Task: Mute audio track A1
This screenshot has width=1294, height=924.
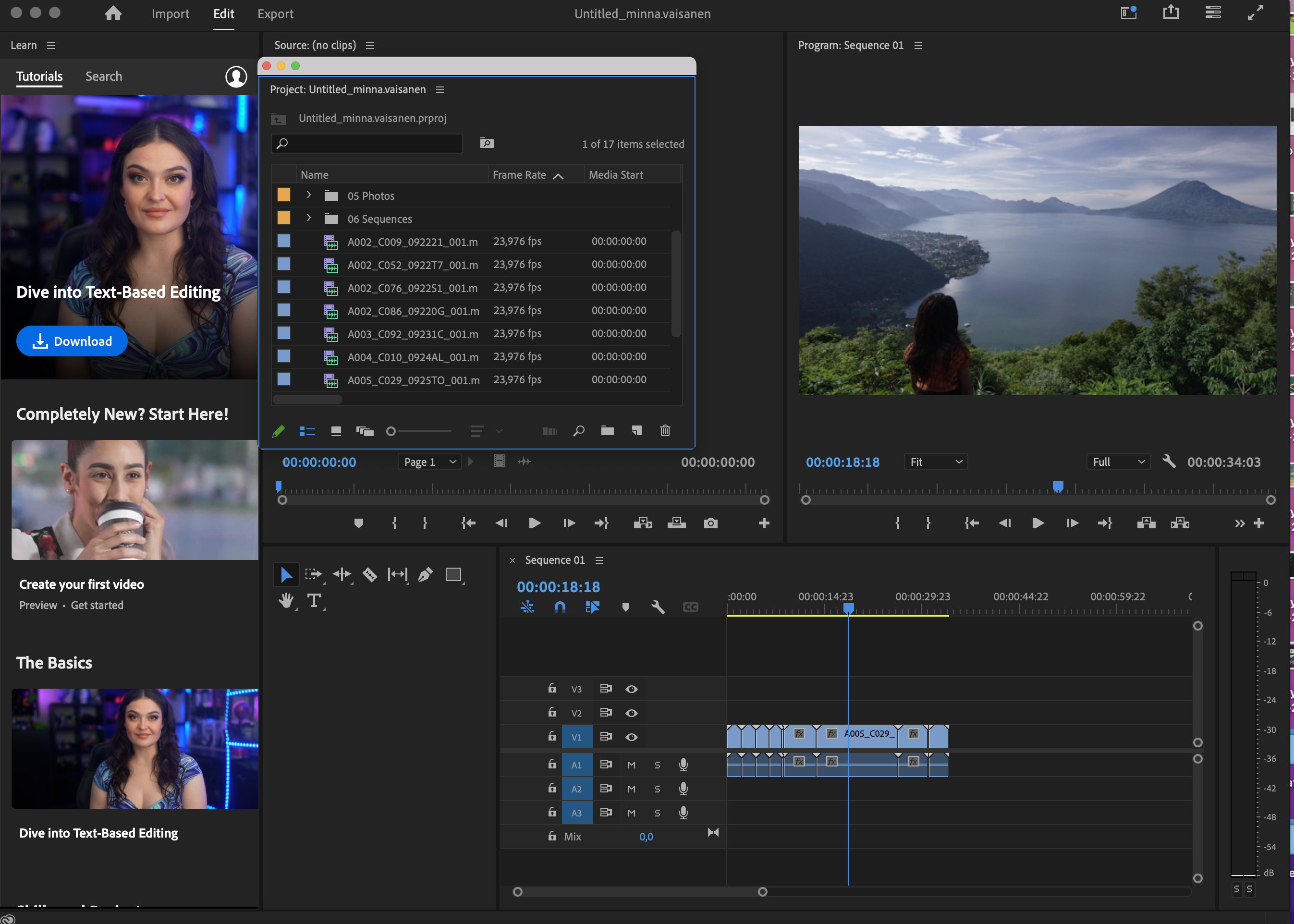Action: (631, 765)
